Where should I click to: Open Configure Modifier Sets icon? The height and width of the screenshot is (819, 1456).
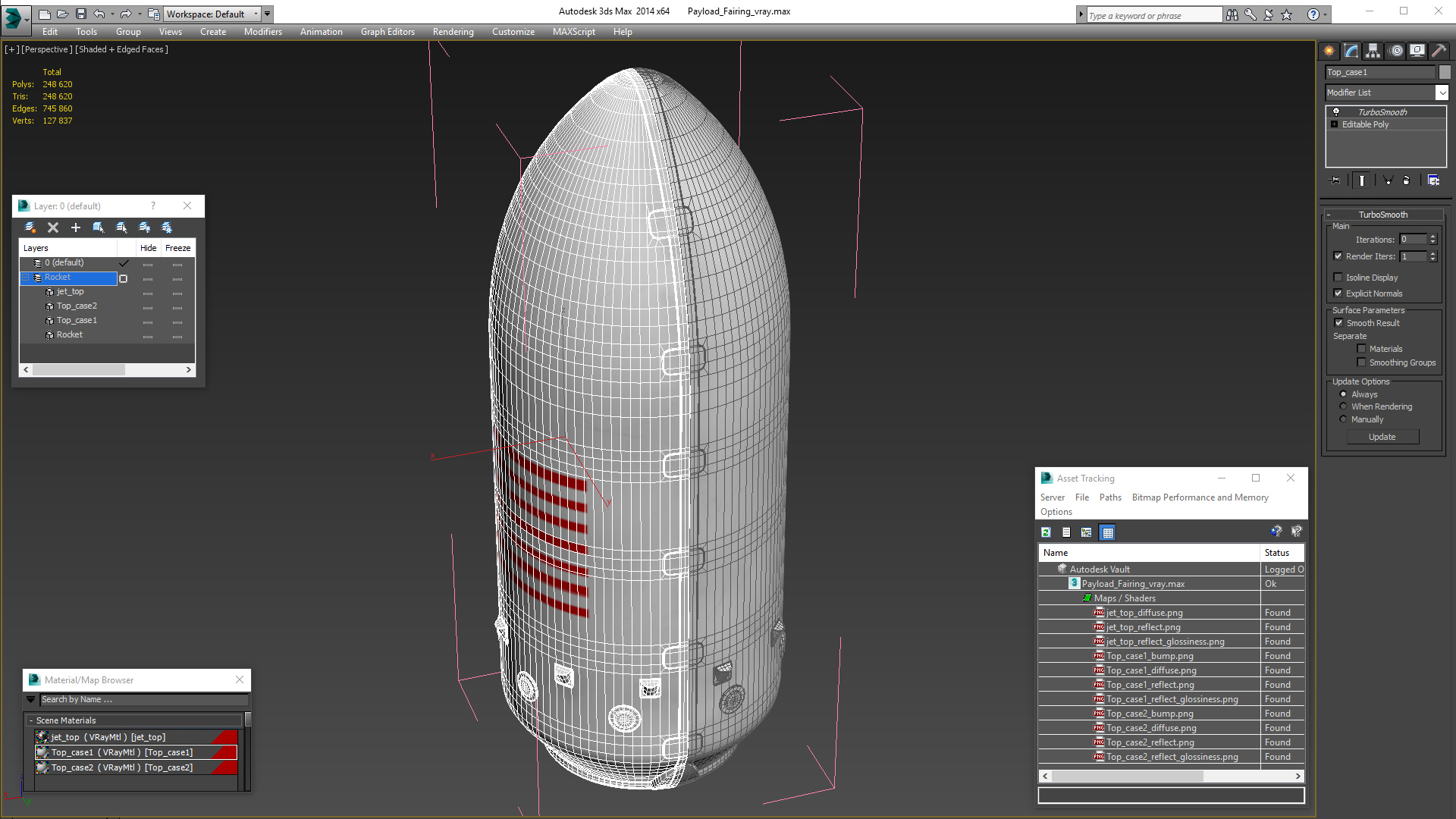click(x=1433, y=180)
